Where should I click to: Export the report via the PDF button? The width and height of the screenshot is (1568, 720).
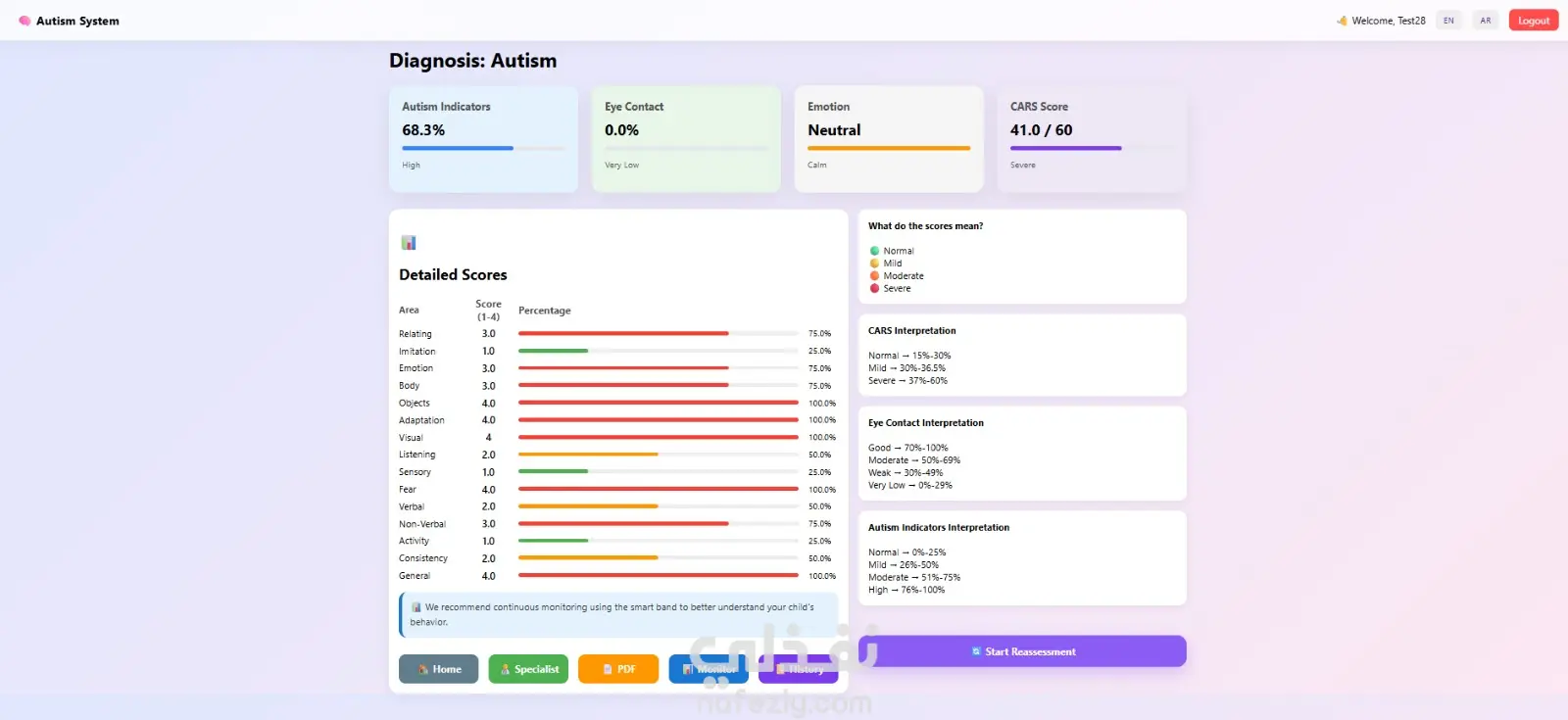(618, 669)
